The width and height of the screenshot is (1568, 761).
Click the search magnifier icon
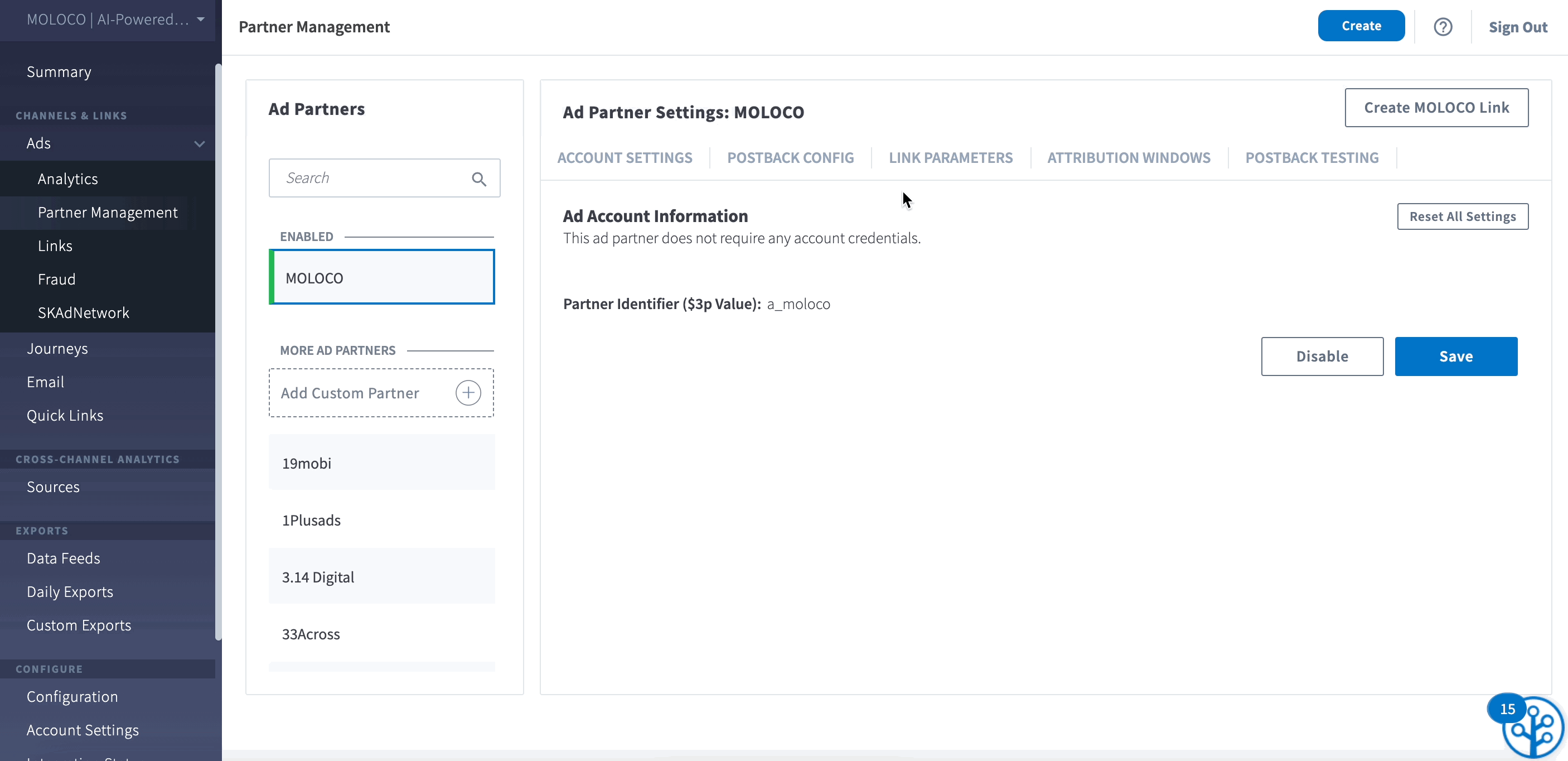click(479, 179)
